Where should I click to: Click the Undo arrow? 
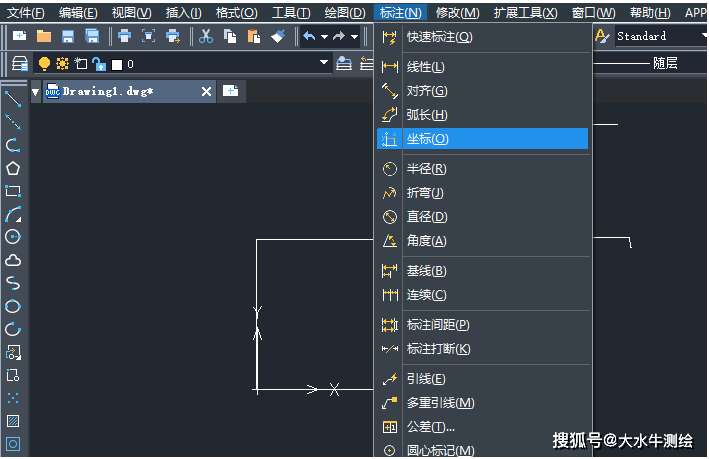[x=309, y=36]
